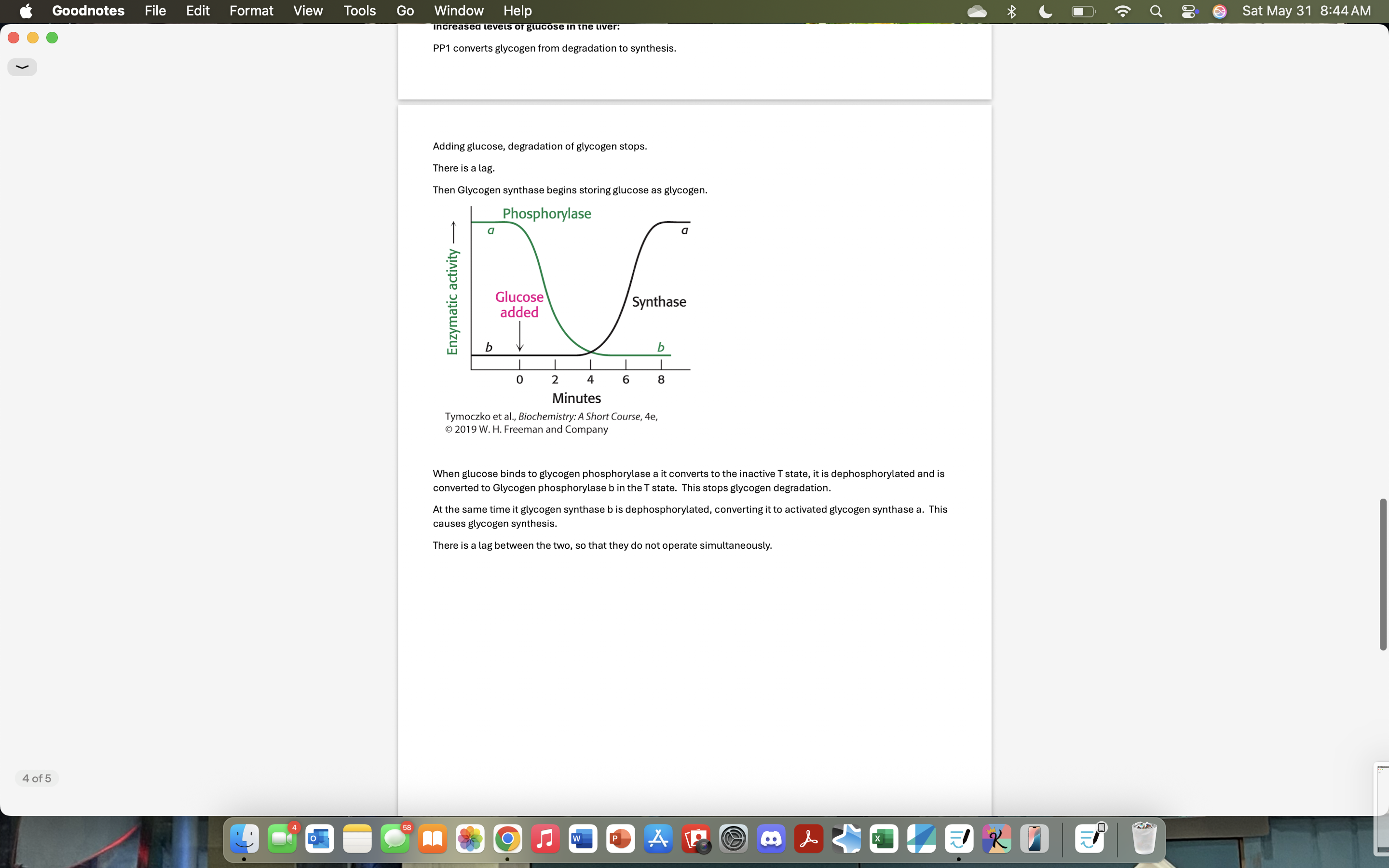Open the GoodNotes icon in the Dock

tap(960, 838)
